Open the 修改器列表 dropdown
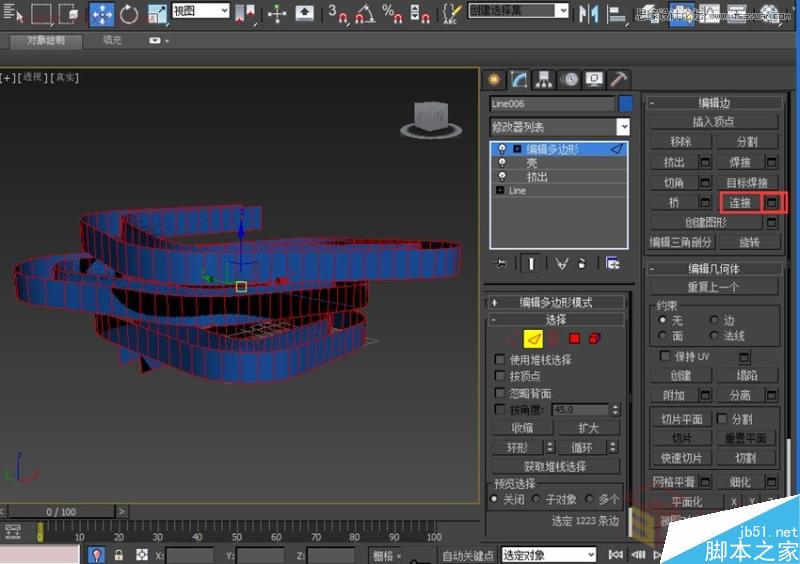The image size is (800, 564). [623, 127]
